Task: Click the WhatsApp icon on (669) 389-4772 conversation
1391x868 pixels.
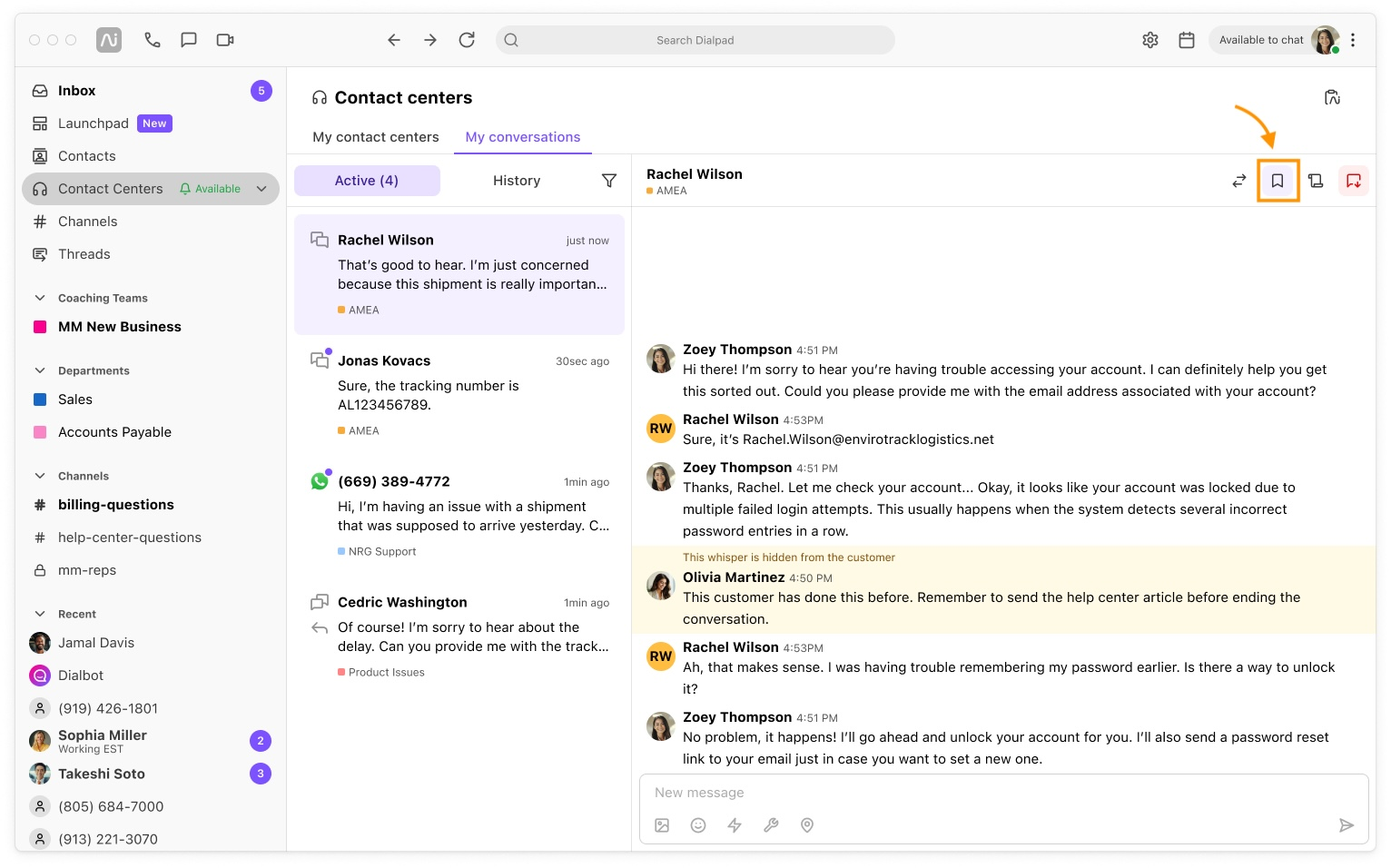Action: point(320,481)
